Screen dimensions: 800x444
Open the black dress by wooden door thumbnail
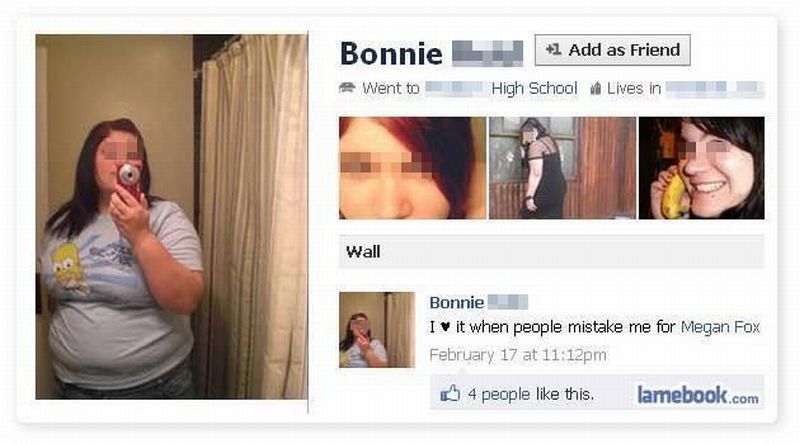pyautogui.click(x=562, y=168)
